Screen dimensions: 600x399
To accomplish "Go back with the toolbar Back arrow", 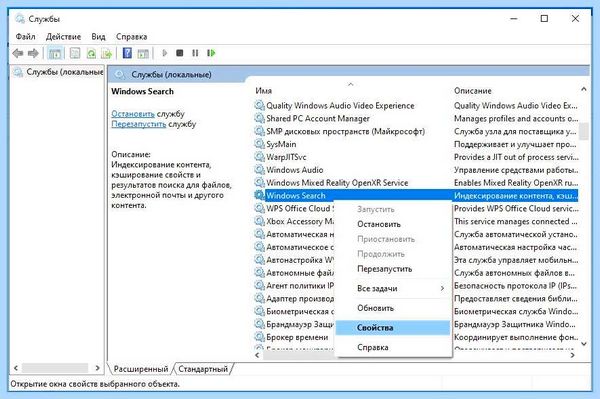I will 18,53.
